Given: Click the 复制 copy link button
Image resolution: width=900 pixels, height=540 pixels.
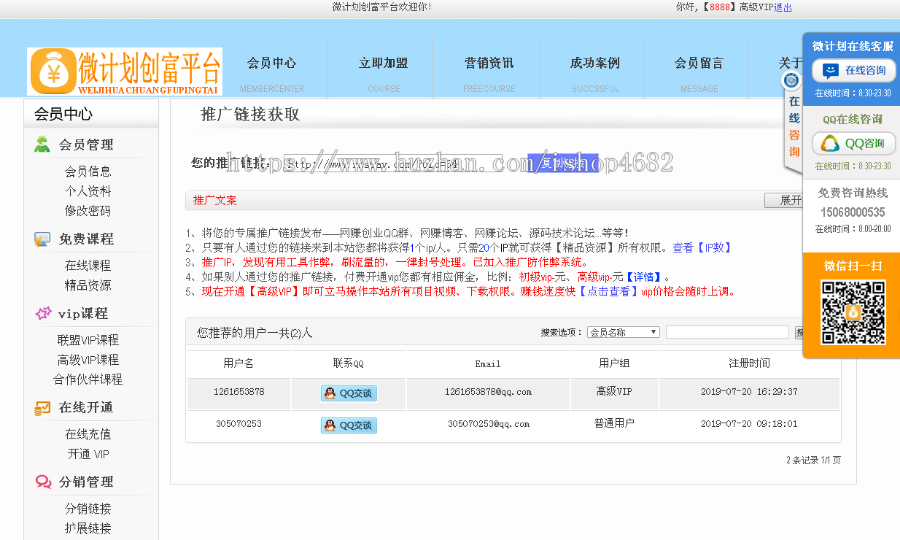Looking at the screenshot, I should tap(562, 164).
